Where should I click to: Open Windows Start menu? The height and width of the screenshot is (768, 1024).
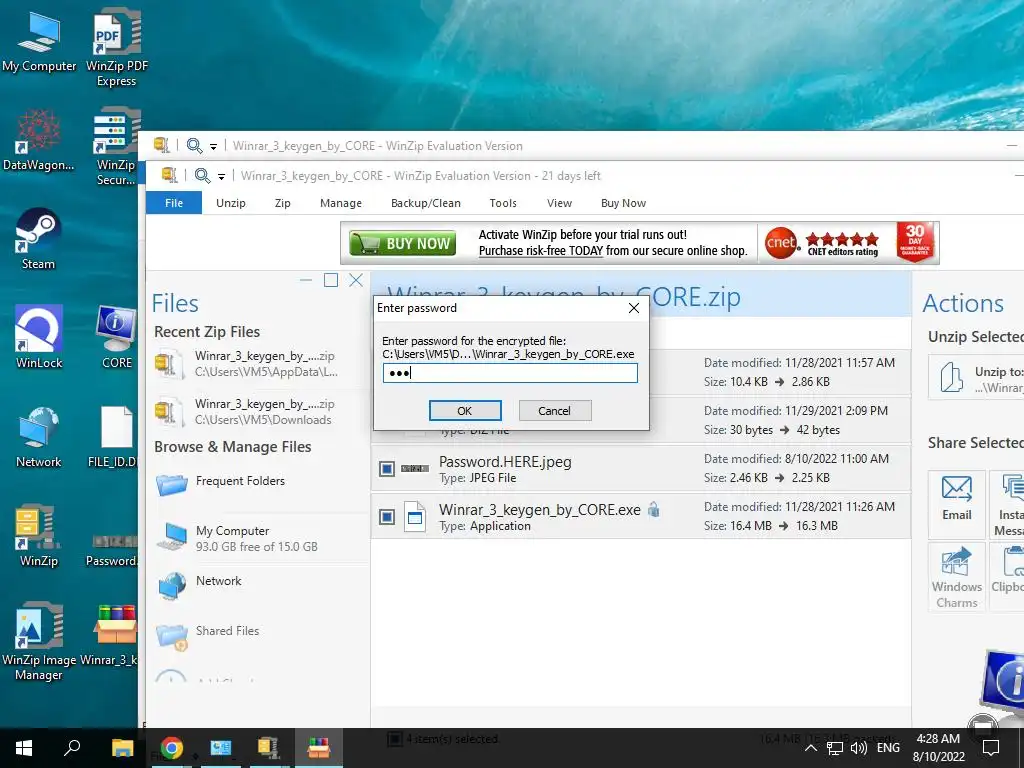coord(24,748)
